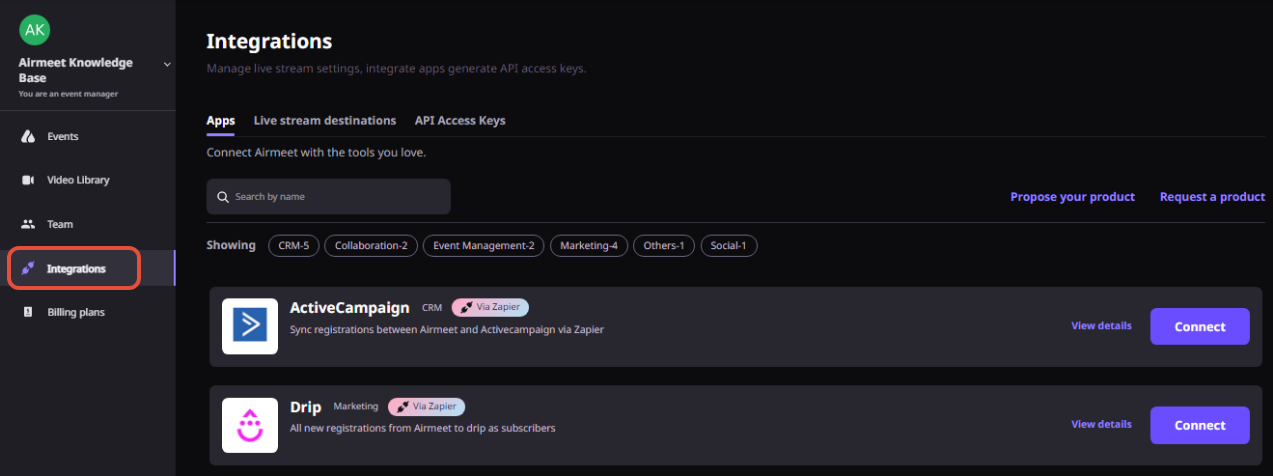Open the Team people icon
Image resolution: width=1273 pixels, height=476 pixels.
(28, 224)
